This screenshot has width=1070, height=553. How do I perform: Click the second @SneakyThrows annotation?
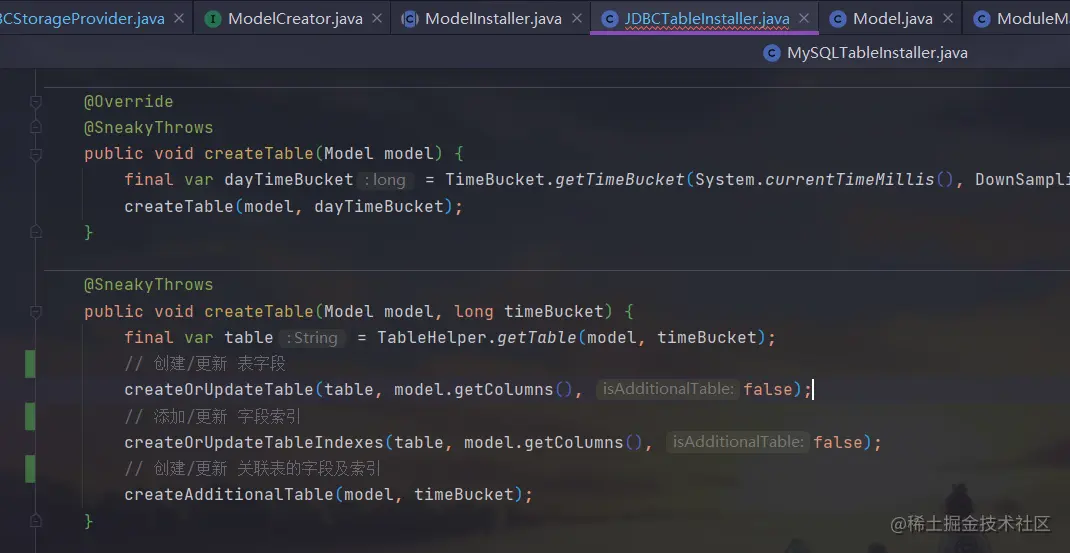click(148, 285)
